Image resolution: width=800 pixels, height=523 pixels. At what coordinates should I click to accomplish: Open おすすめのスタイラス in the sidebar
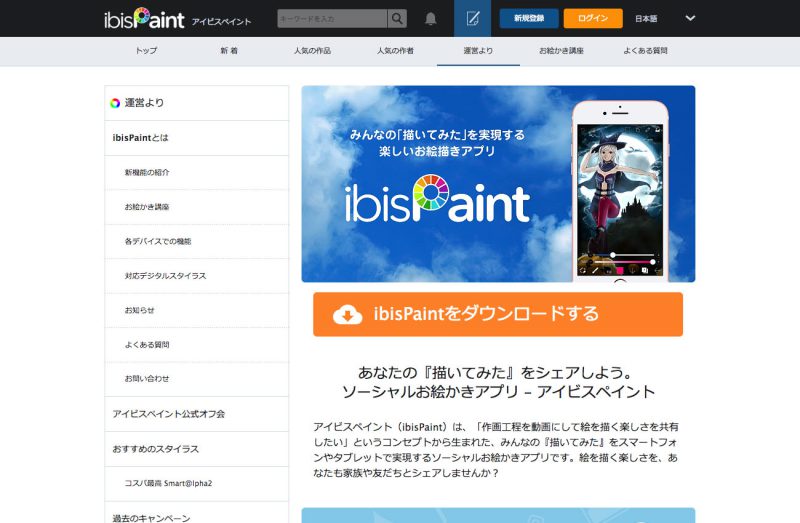196,449
